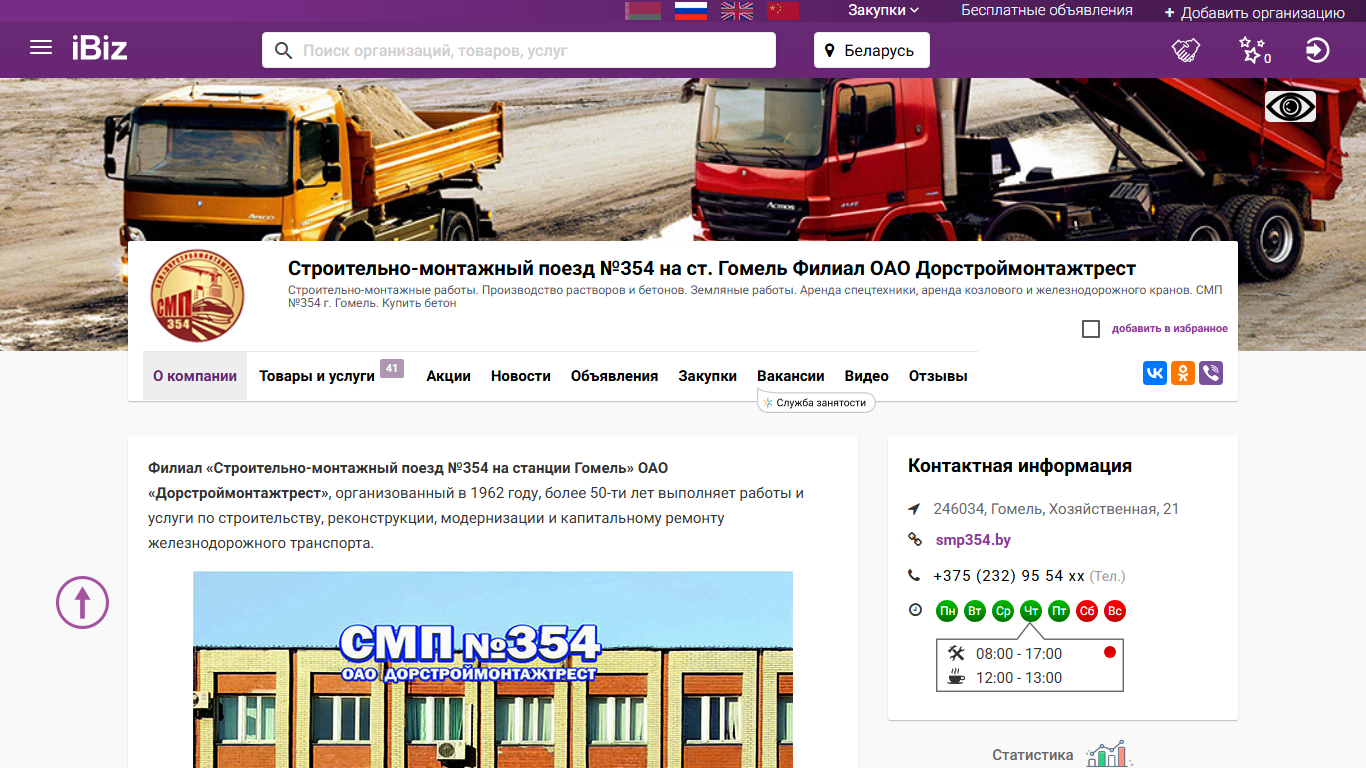Click the search magnifier icon
Screen dimensions: 1366x768
point(284,50)
